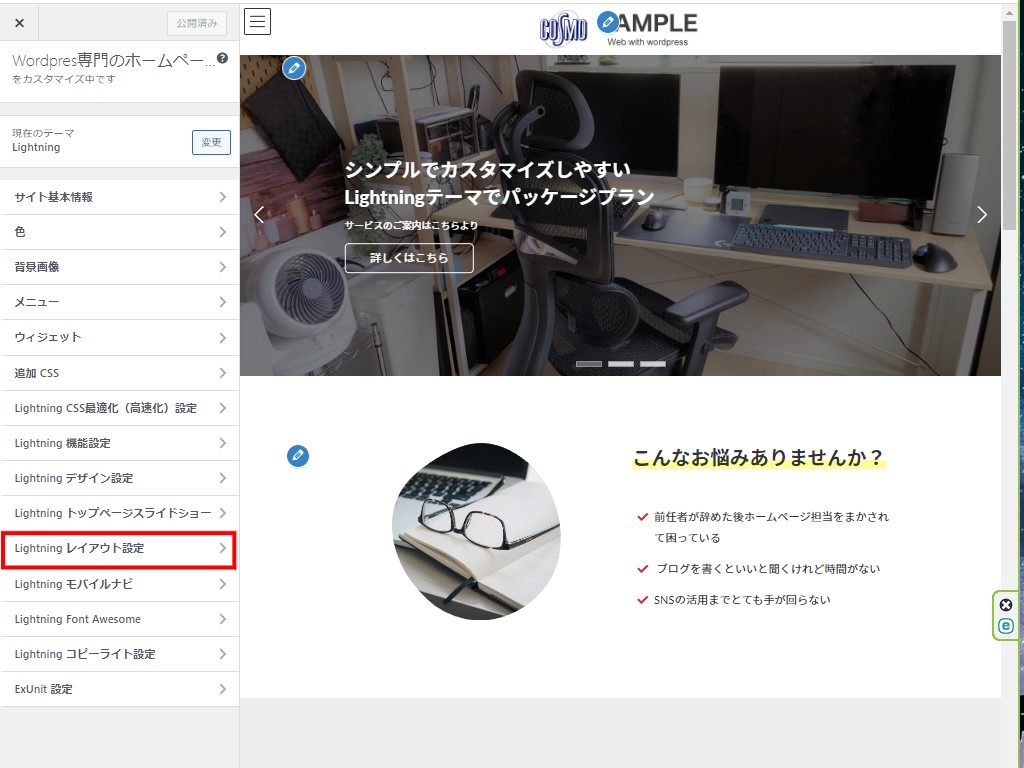Click the green 'e' side widget icon

point(1006,626)
